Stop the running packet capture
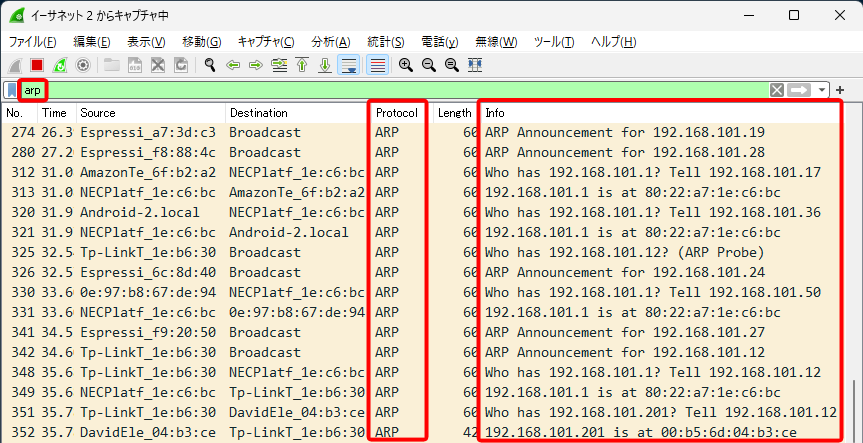Image resolution: width=863 pixels, height=443 pixels. [37, 65]
